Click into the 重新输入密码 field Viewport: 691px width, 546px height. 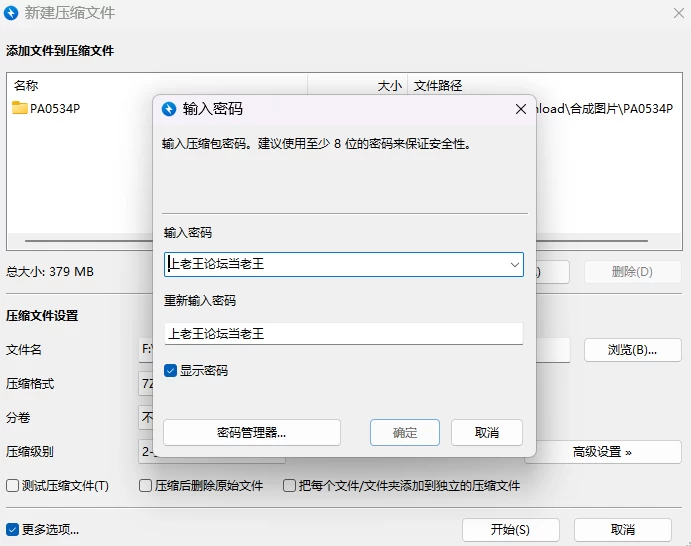click(344, 334)
